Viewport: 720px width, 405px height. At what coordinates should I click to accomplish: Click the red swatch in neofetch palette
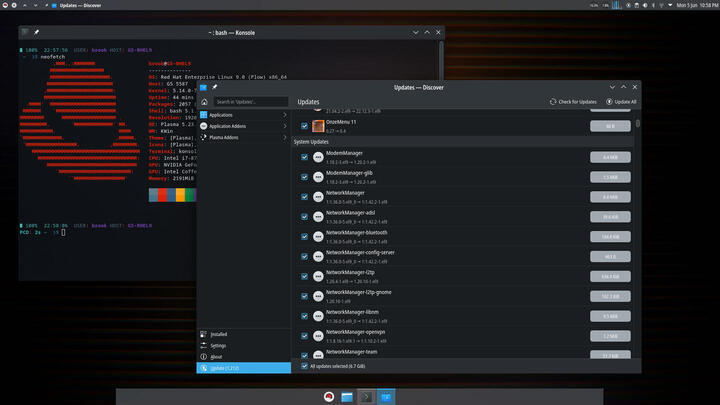point(162,195)
